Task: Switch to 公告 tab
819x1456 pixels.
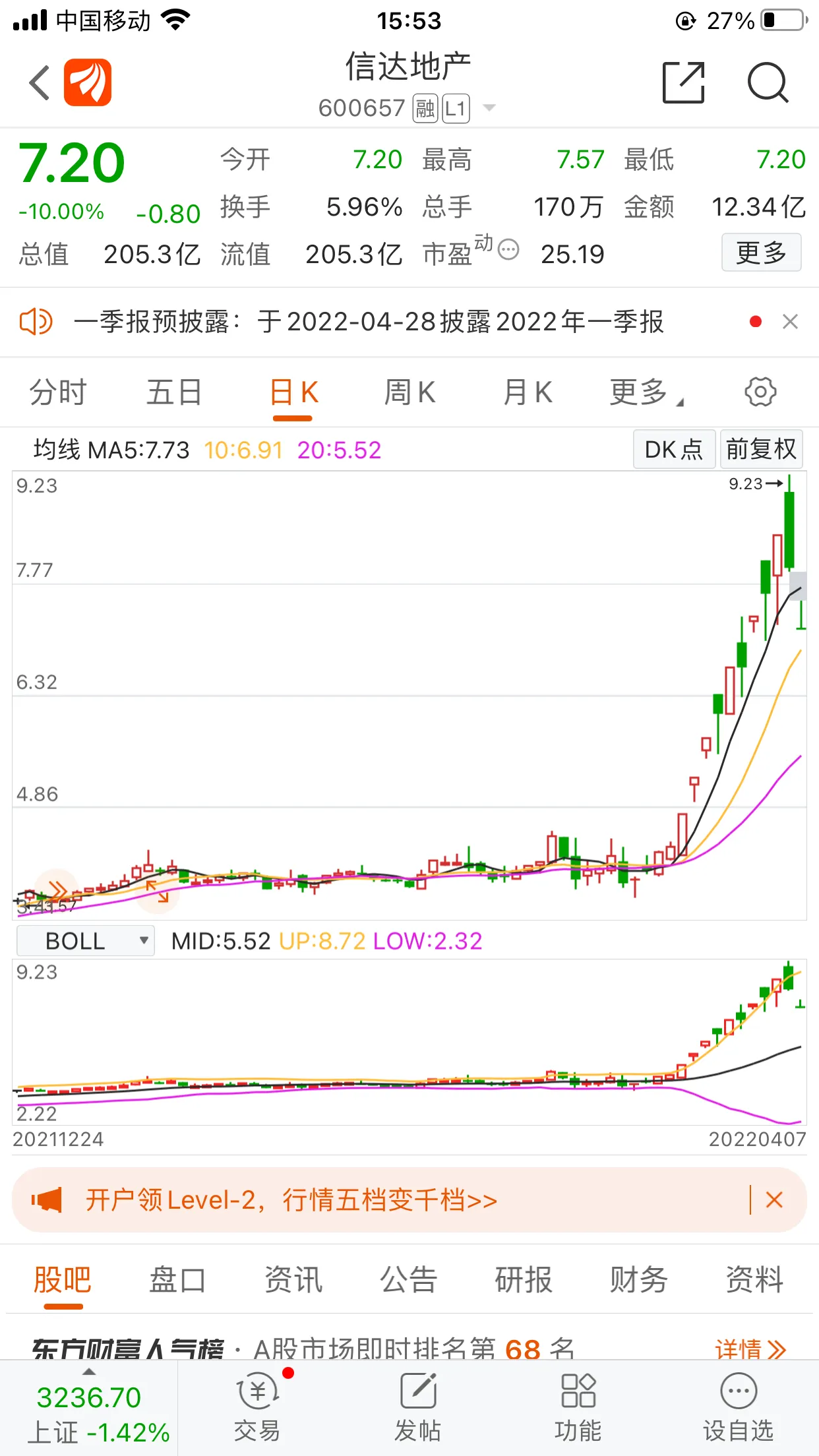Action: (x=408, y=1280)
